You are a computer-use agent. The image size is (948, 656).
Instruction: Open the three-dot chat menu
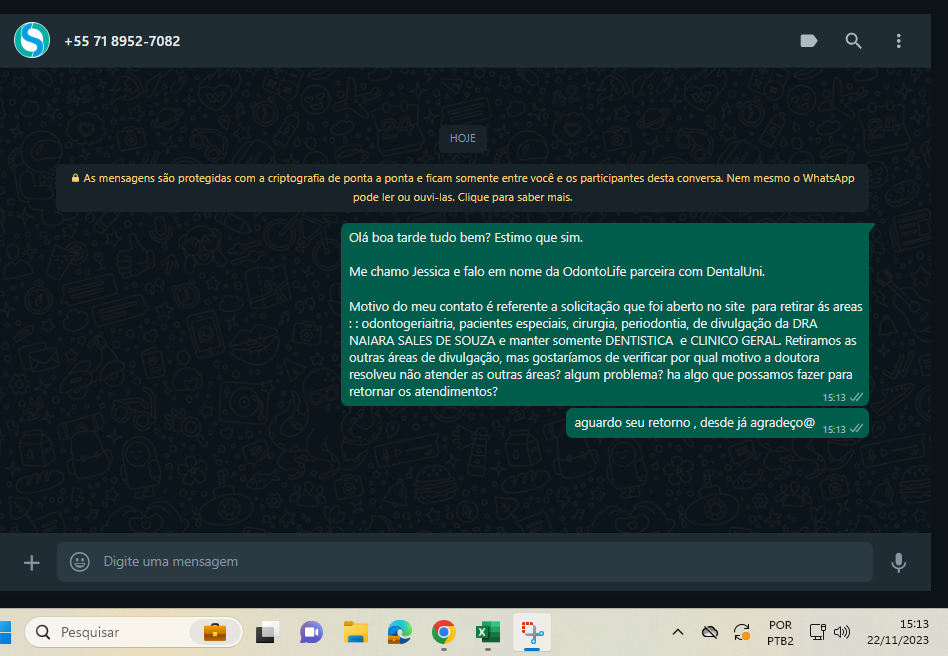pyautogui.click(x=898, y=41)
